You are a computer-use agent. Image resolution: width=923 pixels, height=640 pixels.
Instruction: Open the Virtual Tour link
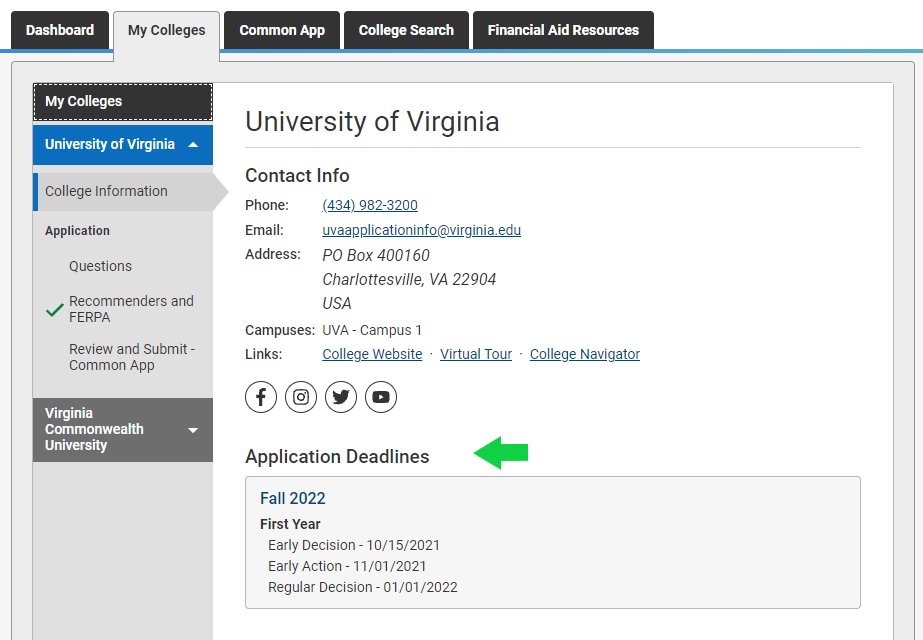coord(476,354)
